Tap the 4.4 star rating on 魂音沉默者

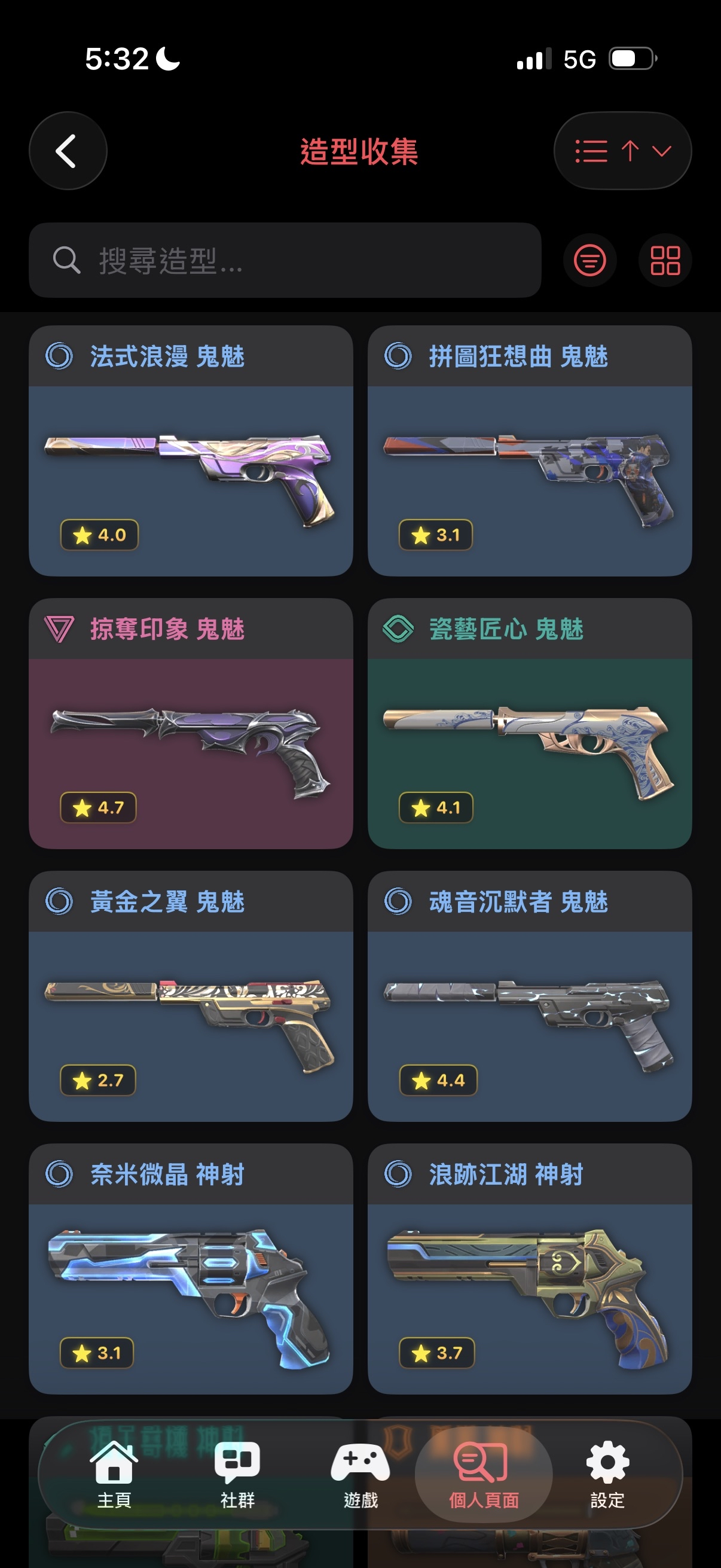[x=438, y=1080]
